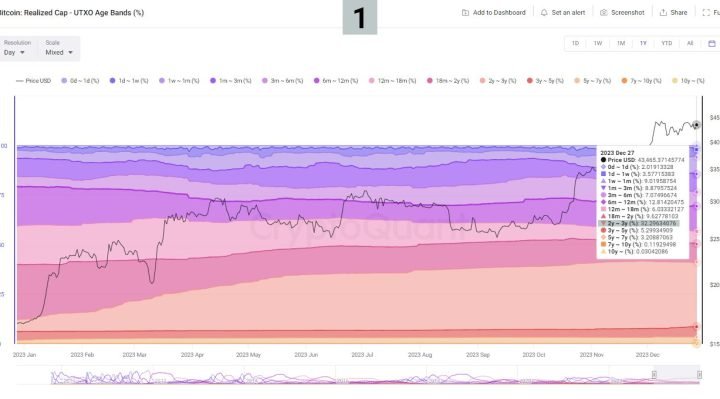Click the fullscreen expand icon
The height and width of the screenshot is (399, 720).
[x=706, y=13]
